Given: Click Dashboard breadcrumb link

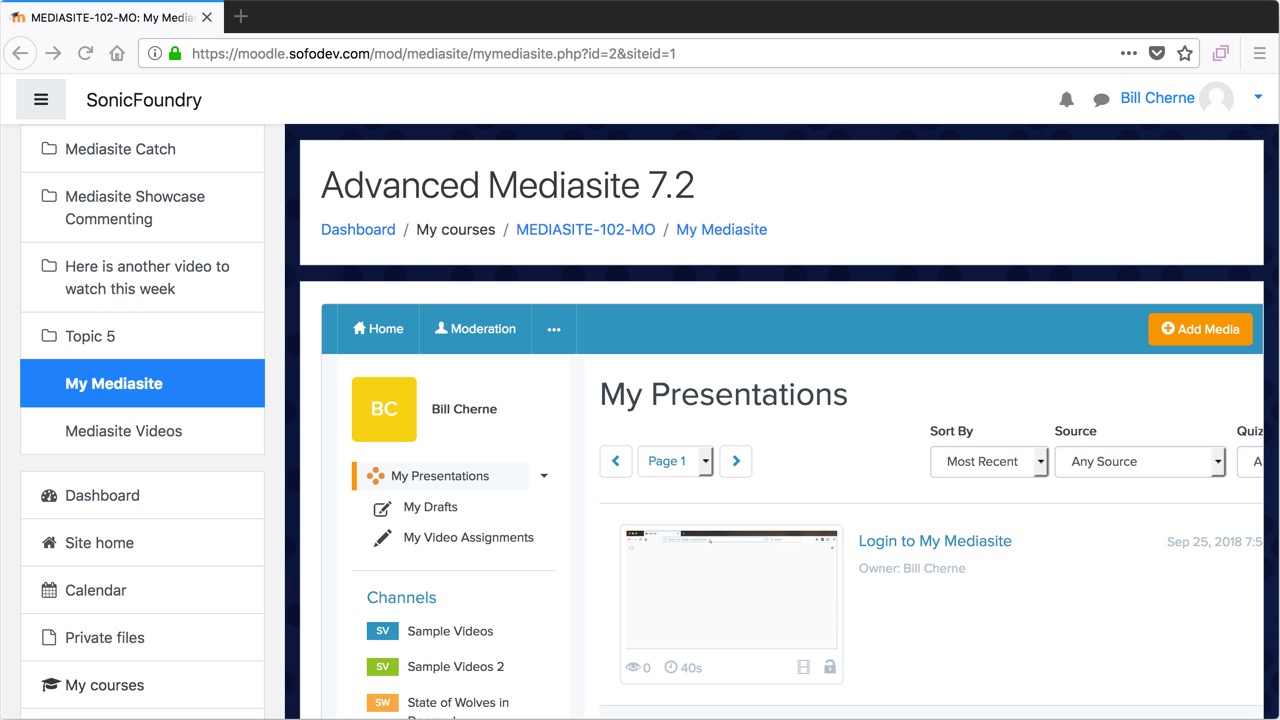Looking at the screenshot, I should click(x=358, y=229).
